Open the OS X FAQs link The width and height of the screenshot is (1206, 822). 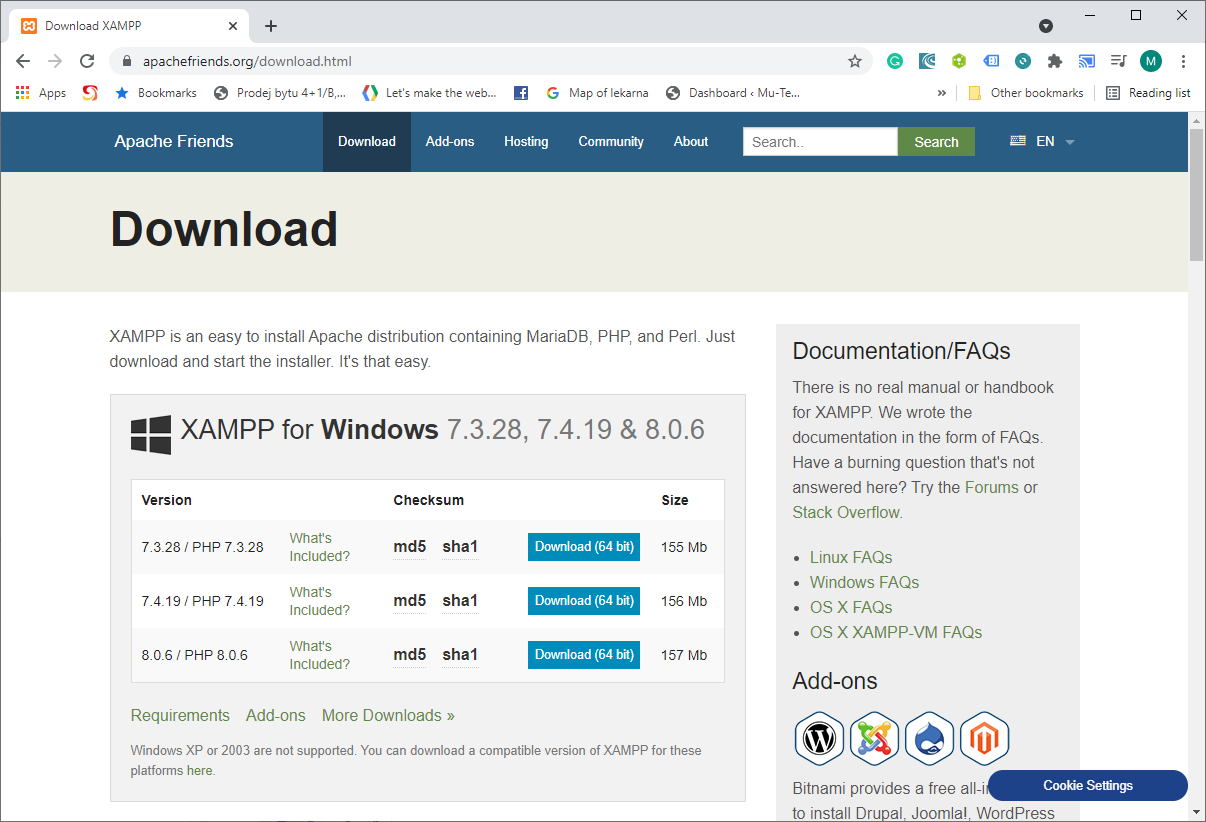click(x=851, y=608)
